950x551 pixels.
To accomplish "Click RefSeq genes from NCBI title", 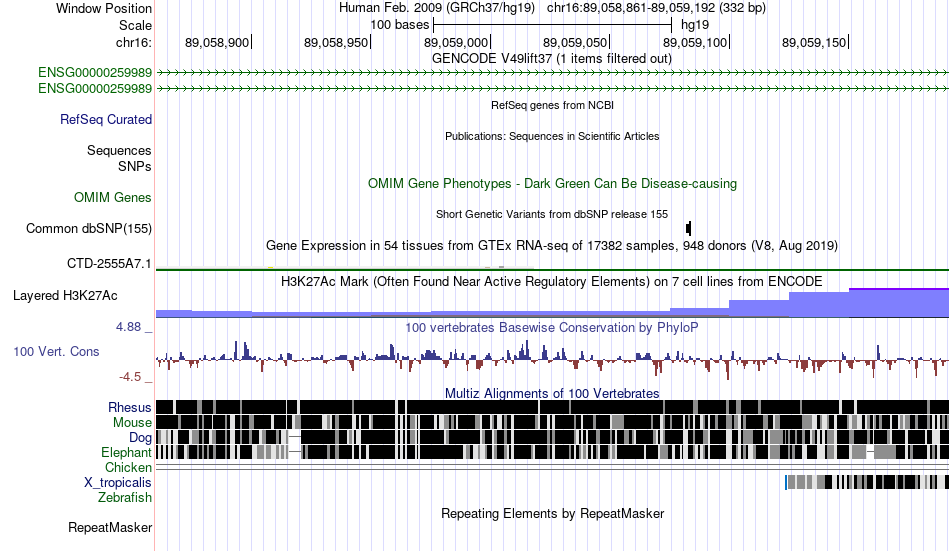I will 553,105.
